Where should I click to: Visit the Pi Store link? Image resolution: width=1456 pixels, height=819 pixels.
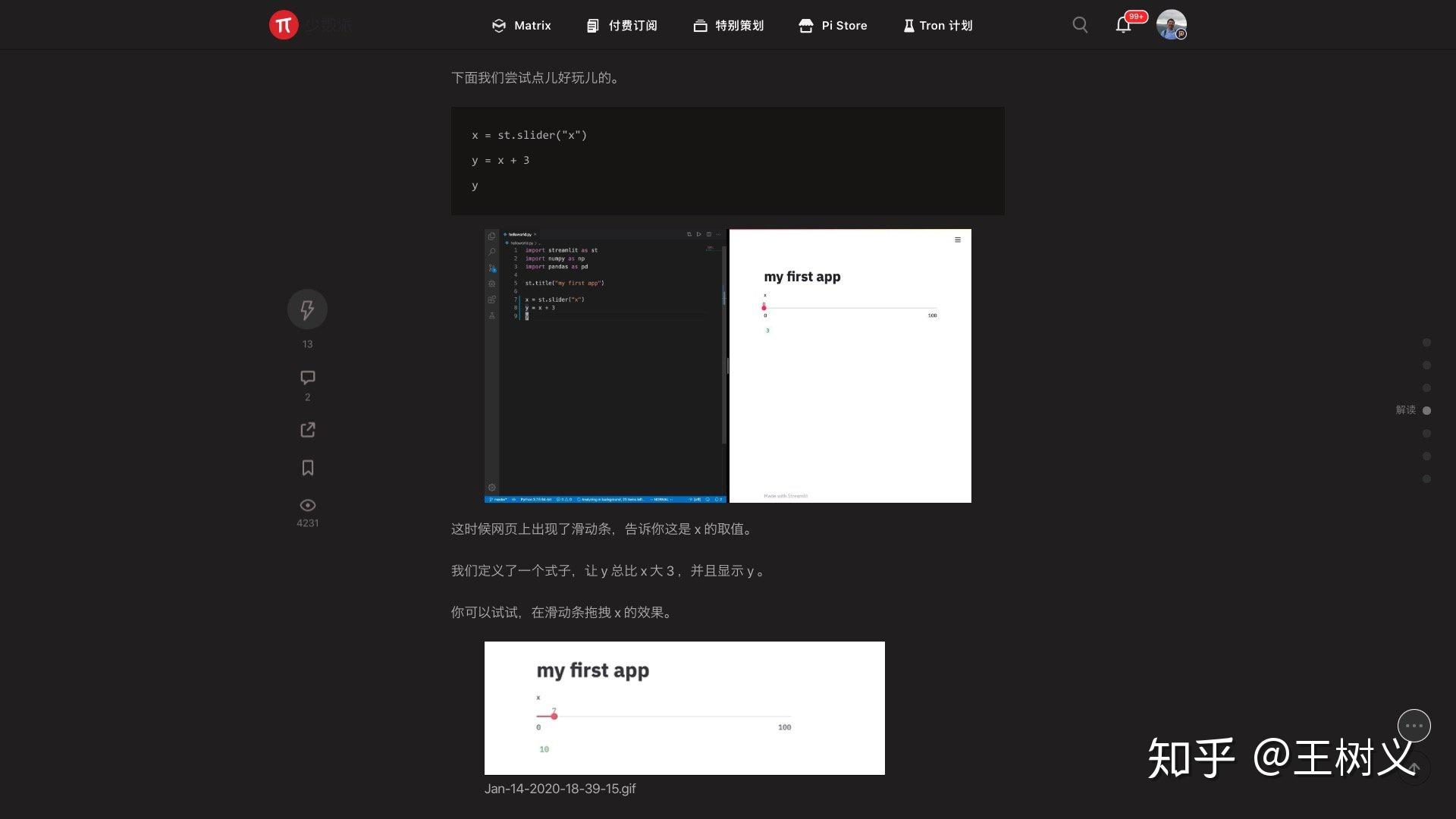833,25
